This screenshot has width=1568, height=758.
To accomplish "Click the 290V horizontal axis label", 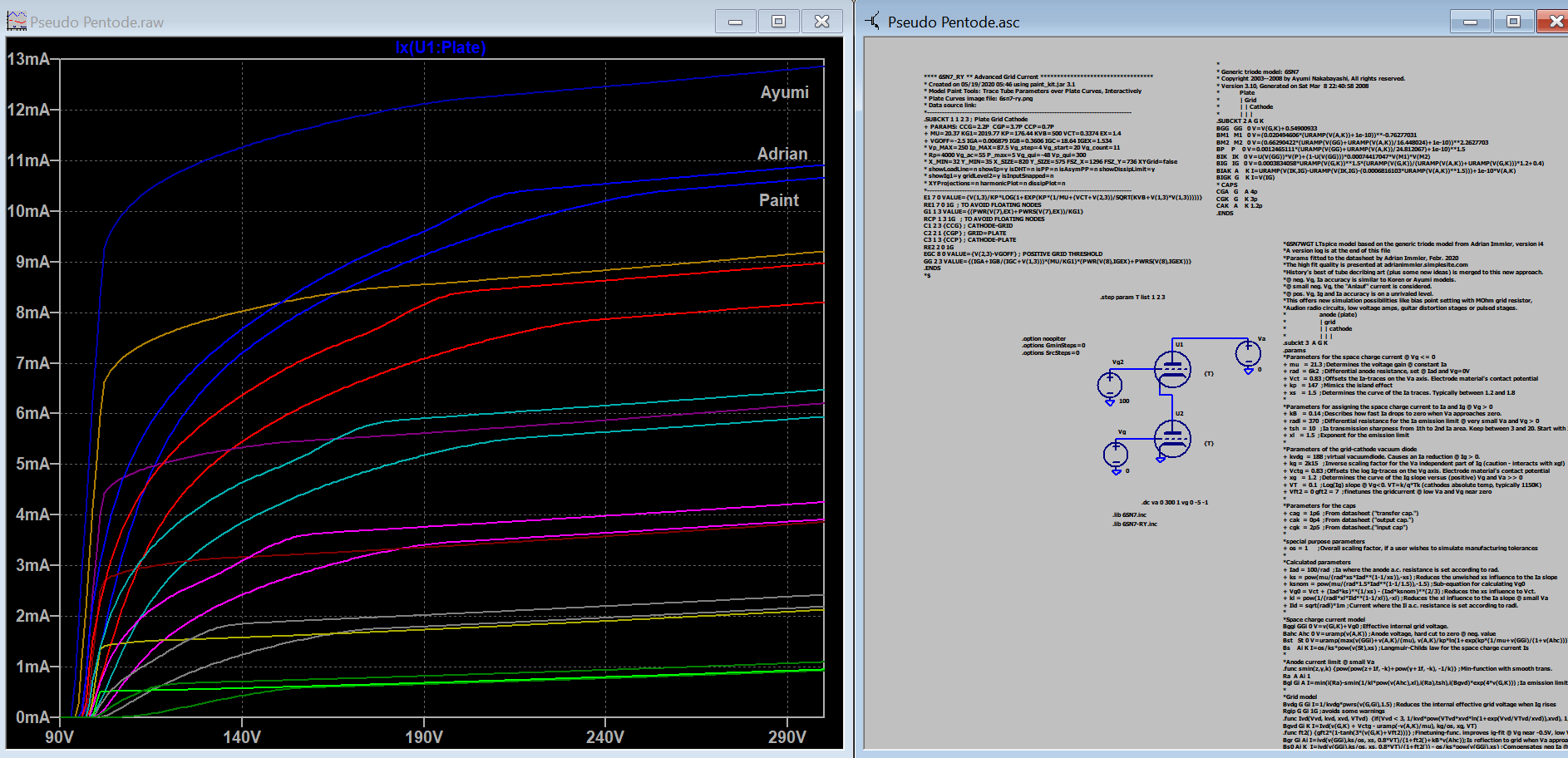I will click(787, 737).
